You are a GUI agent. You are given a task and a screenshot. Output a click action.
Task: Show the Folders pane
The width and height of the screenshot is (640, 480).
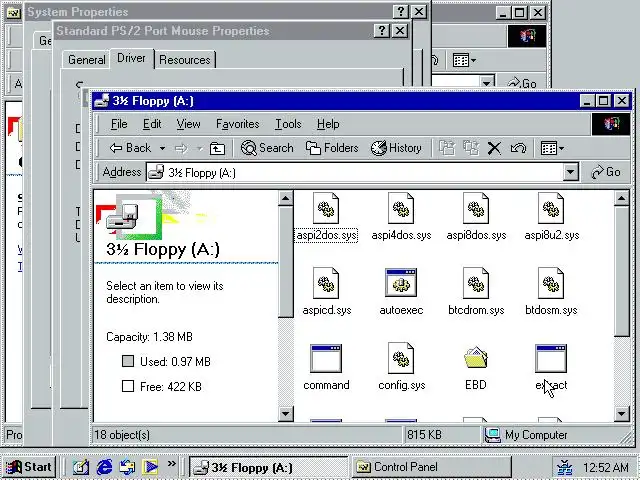click(x=332, y=148)
